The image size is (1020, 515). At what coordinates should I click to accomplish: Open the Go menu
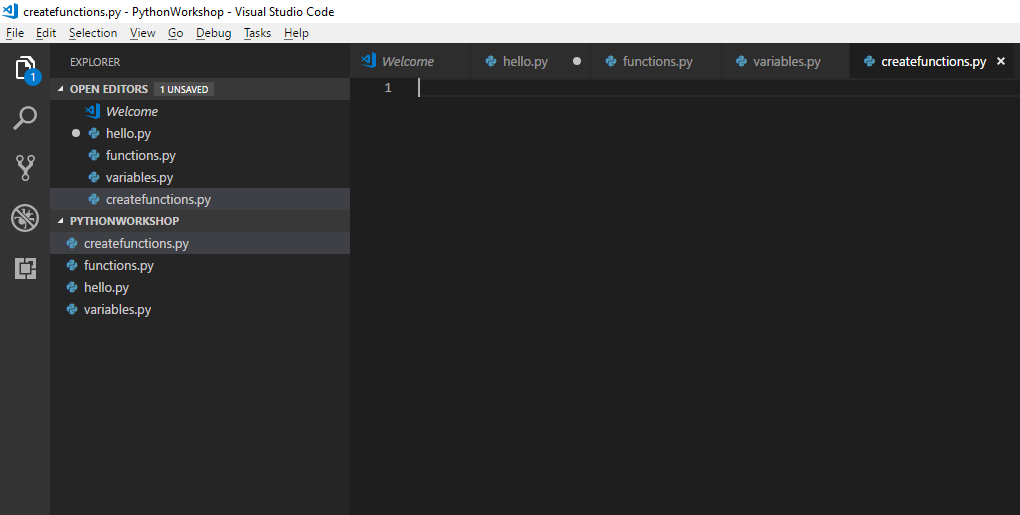coord(176,33)
